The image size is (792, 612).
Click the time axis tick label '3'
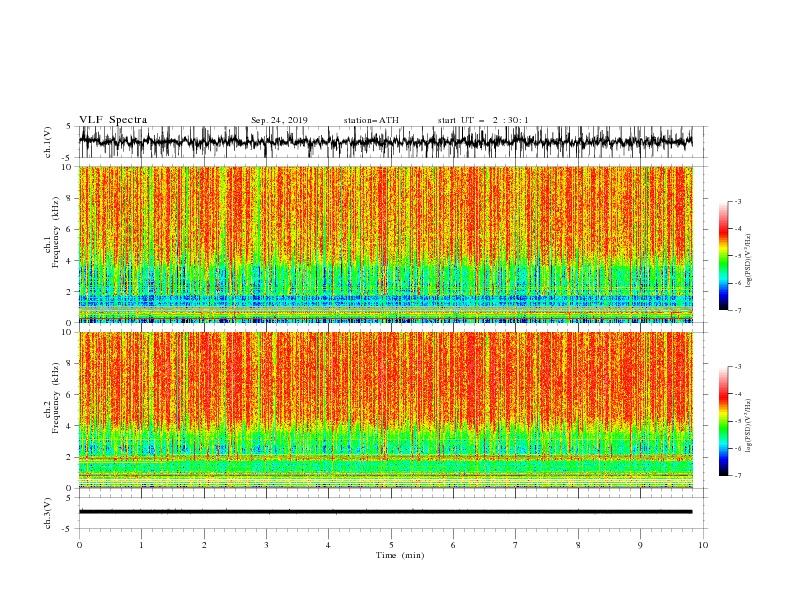point(266,545)
